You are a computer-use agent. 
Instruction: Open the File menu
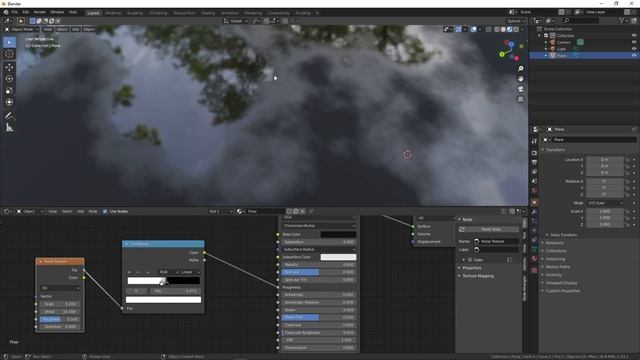point(15,12)
